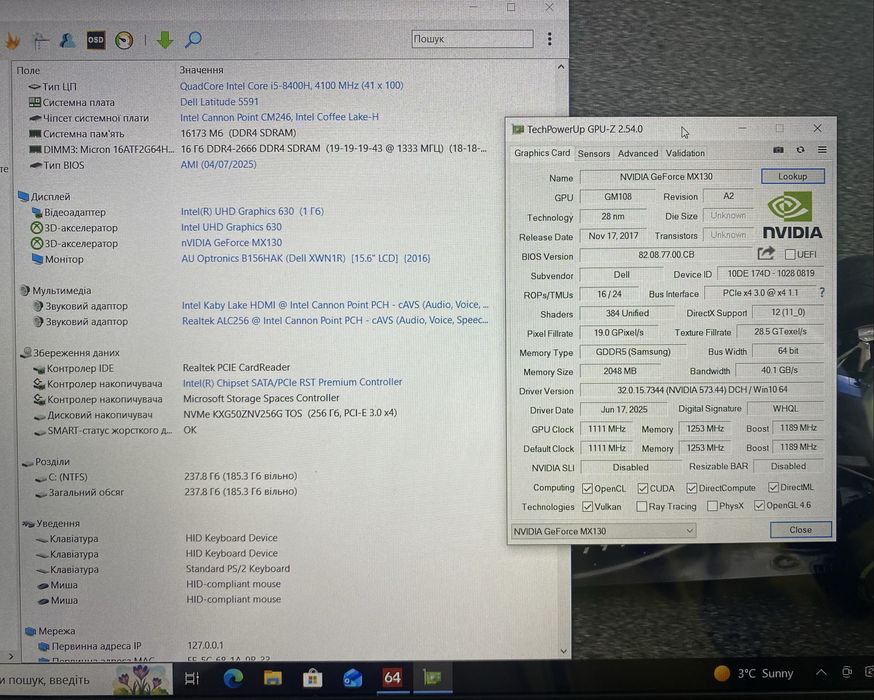Open the nVIDIA GeForce MX130 link in AIDA64

coord(231,242)
